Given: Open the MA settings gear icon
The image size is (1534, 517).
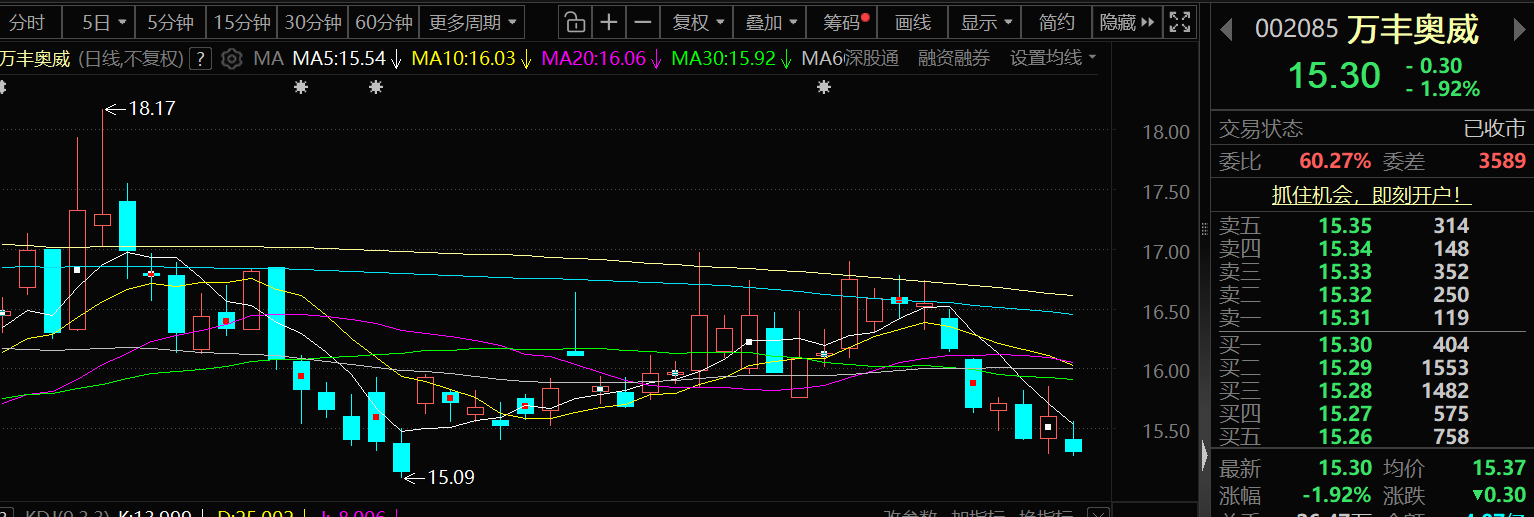Looking at the screenshot, I should 231,59.
